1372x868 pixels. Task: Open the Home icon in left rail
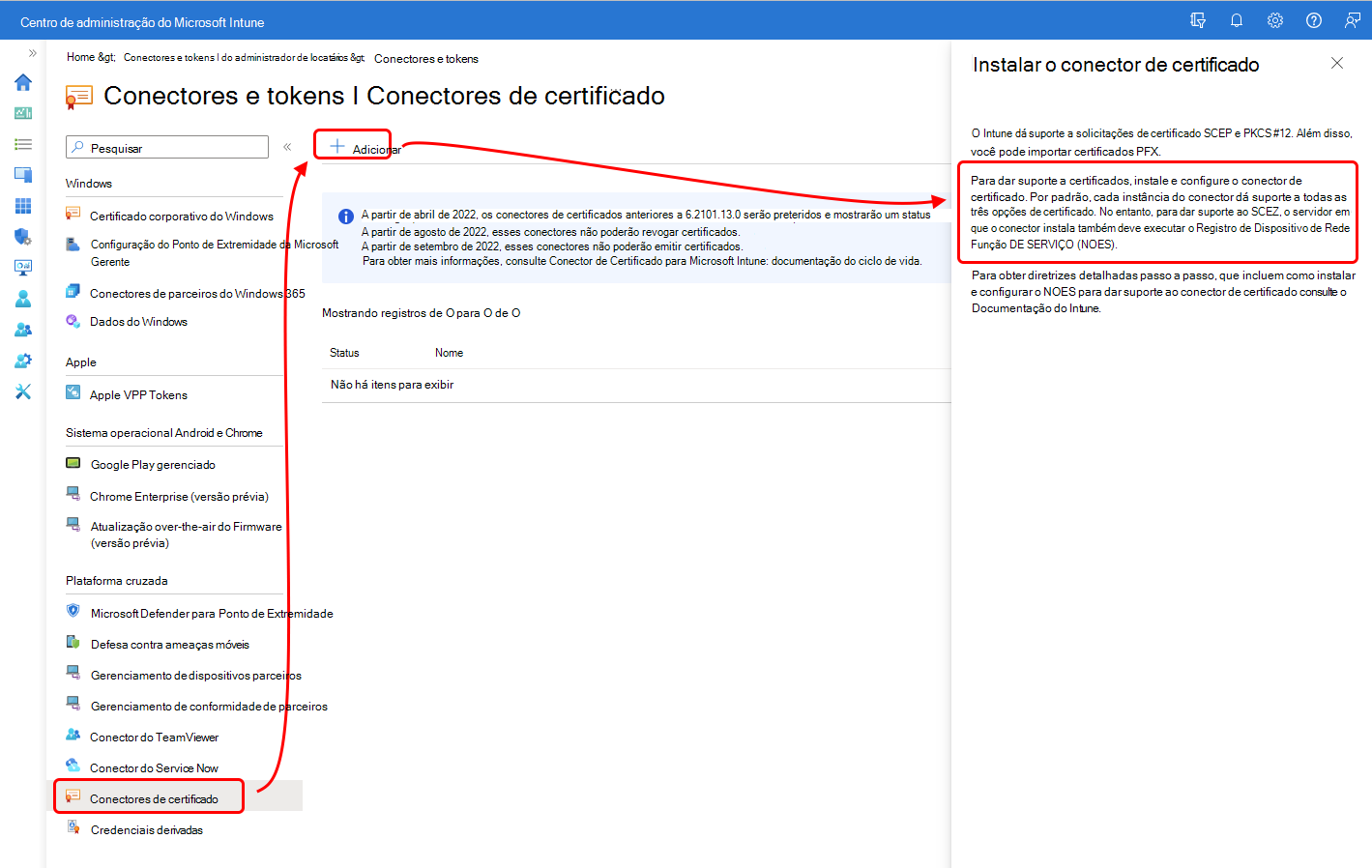pos(23,82)
